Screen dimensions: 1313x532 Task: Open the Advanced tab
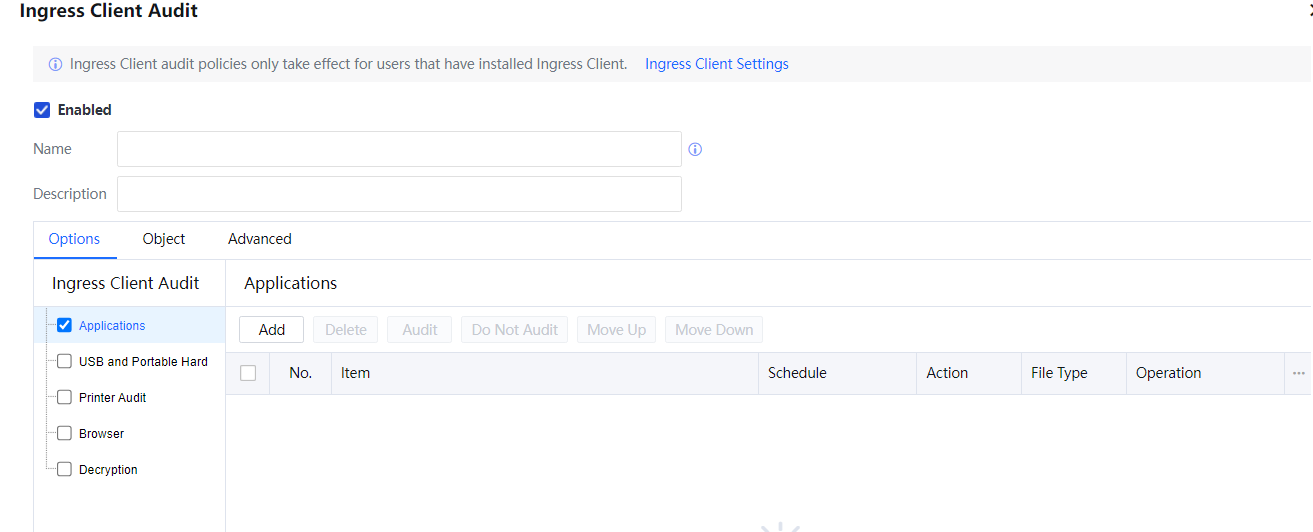pyautogui.click(x=259, y=239)
